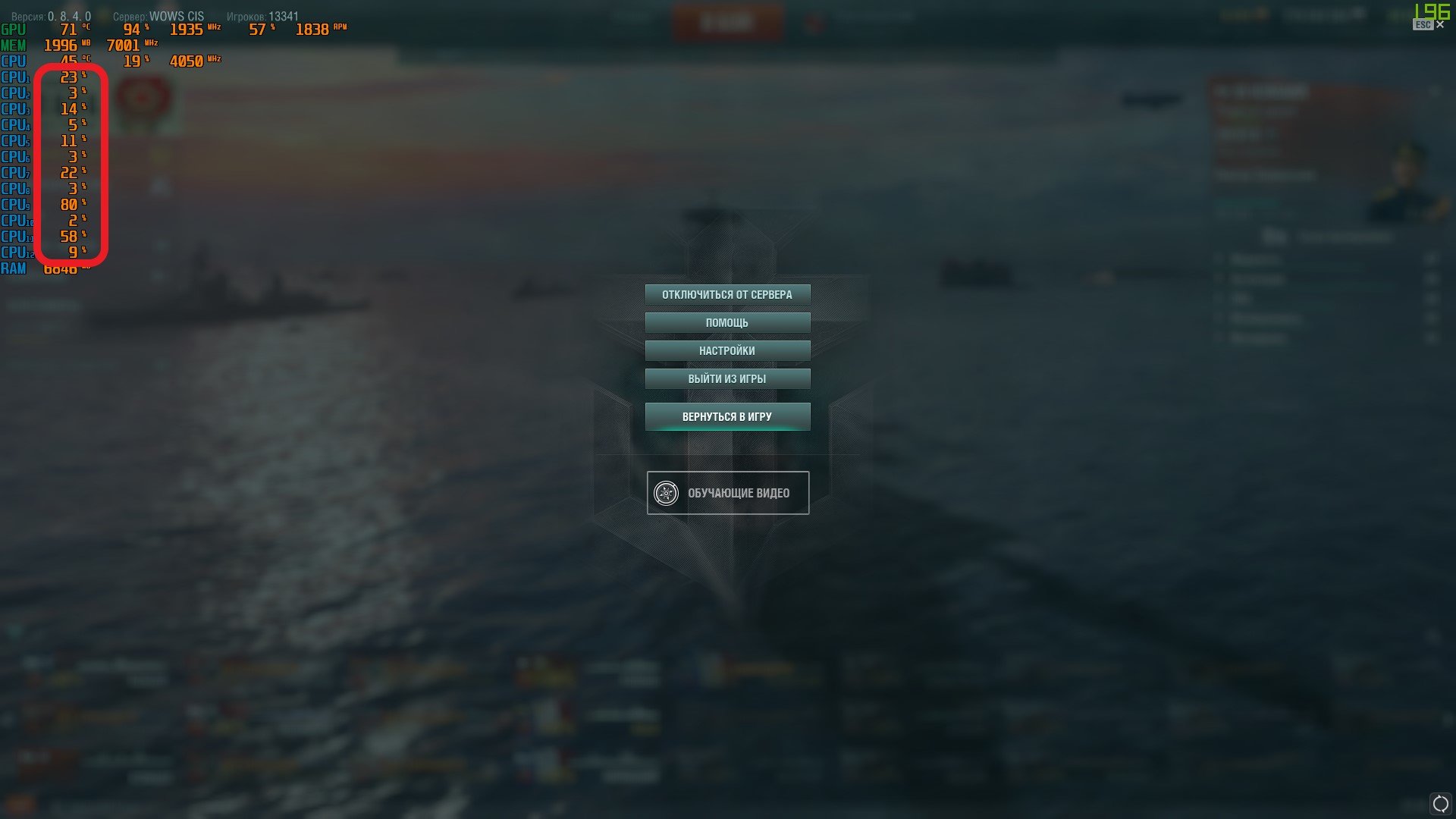Disconnect from server via Отключиться от сервера
The height and width of the screenshot is (819, 1456).
727,294
